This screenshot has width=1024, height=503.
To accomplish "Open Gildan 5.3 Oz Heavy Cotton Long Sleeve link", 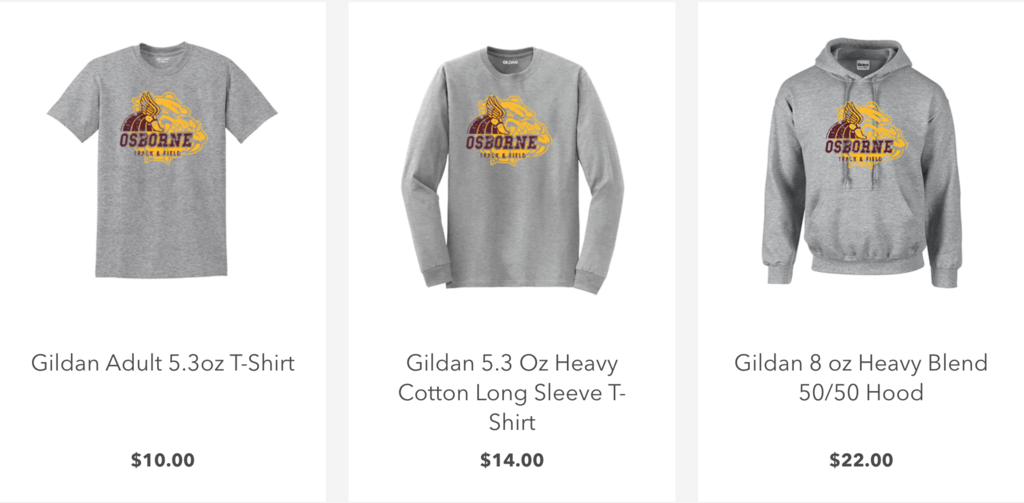I will coord(512,392).
